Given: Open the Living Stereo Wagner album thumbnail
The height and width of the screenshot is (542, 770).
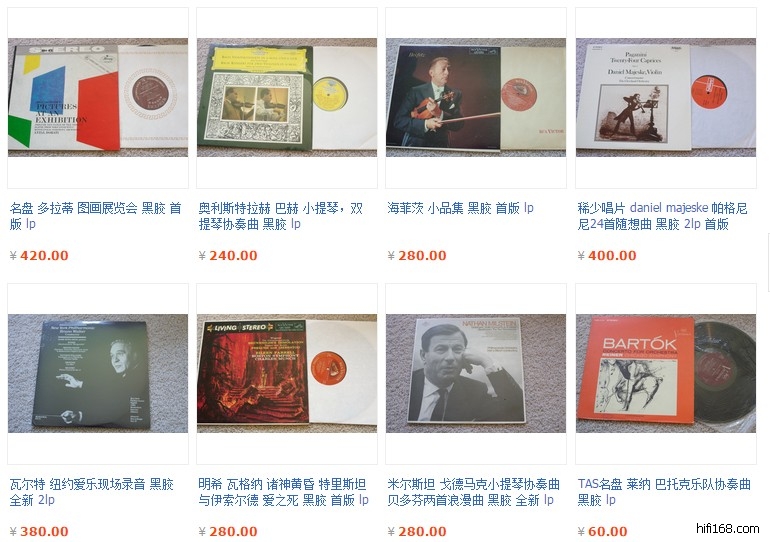Looking at the screenshot, I should 287,374.
